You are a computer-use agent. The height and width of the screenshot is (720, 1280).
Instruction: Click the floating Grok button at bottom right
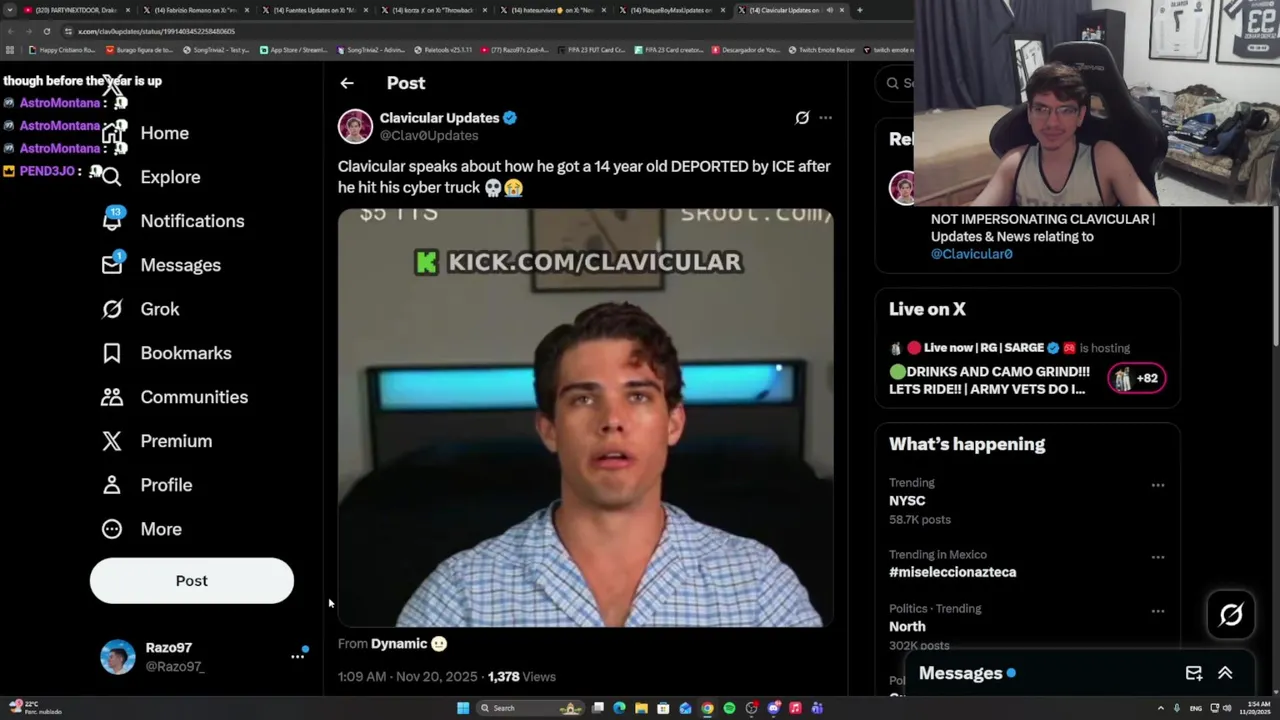[1231, 614]
